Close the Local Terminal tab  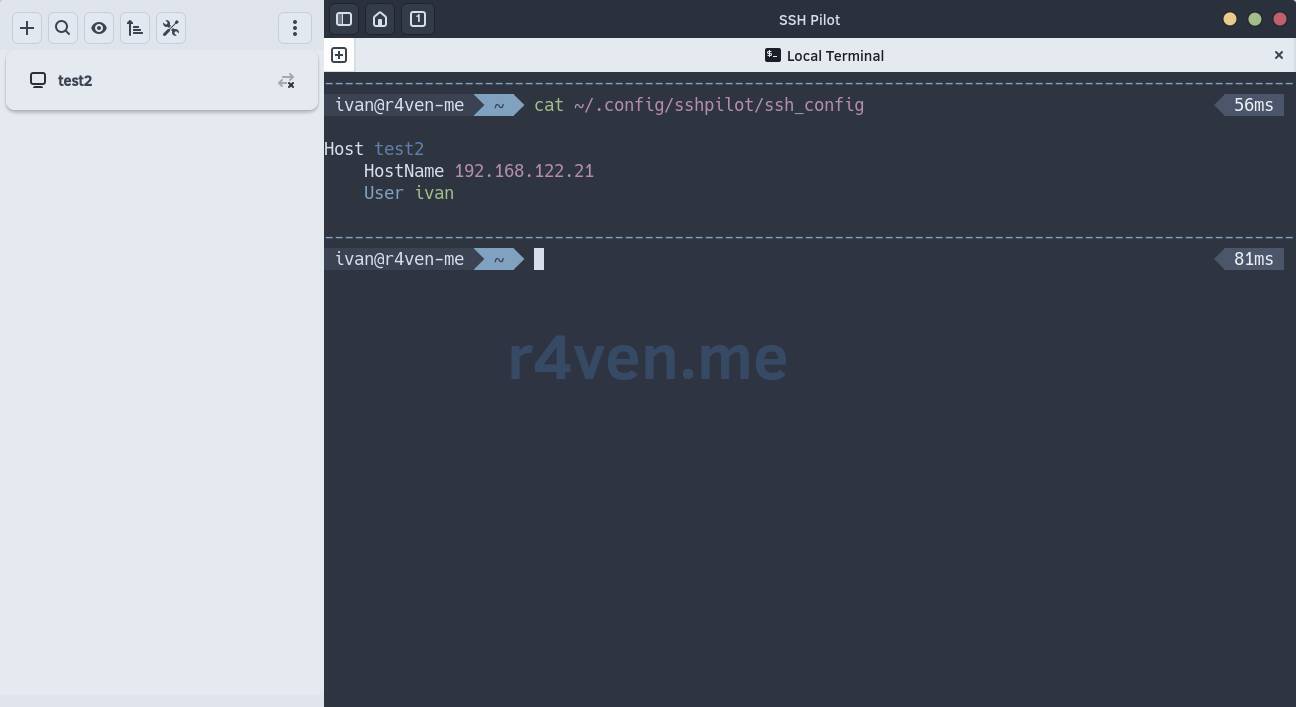pyautogui.click(x=1278, y=55)
